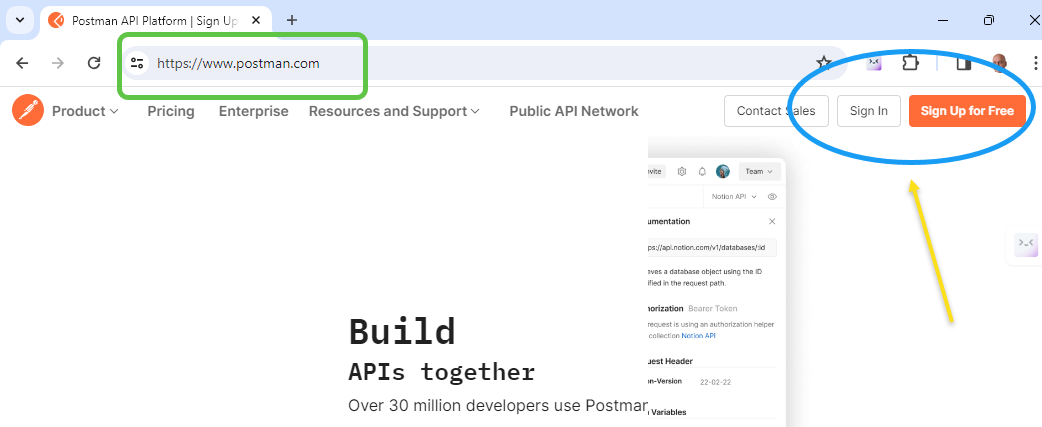
Task: Expand the Resources and Support menu
Action: [x=394, y=111]
